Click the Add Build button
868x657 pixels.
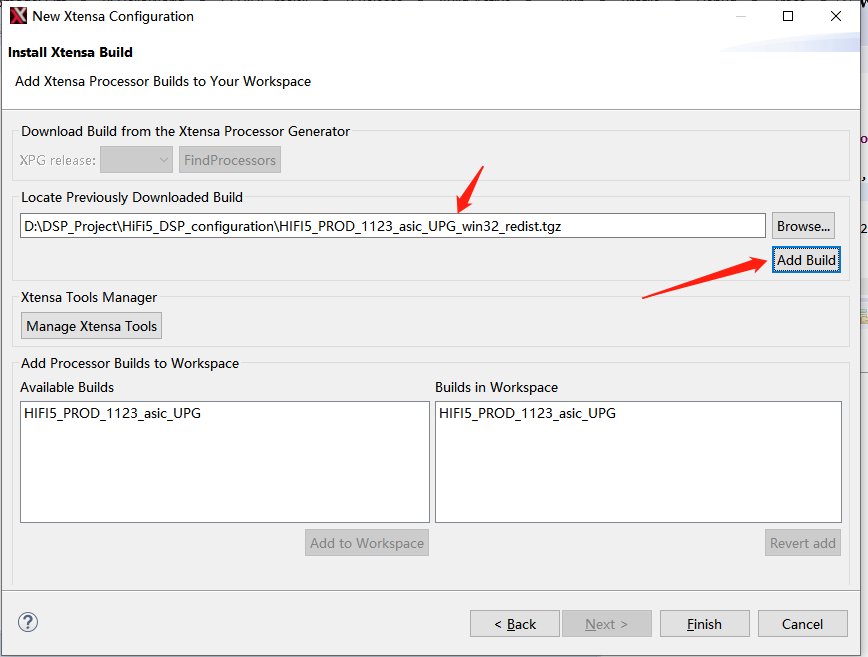[x=807, y=260]
